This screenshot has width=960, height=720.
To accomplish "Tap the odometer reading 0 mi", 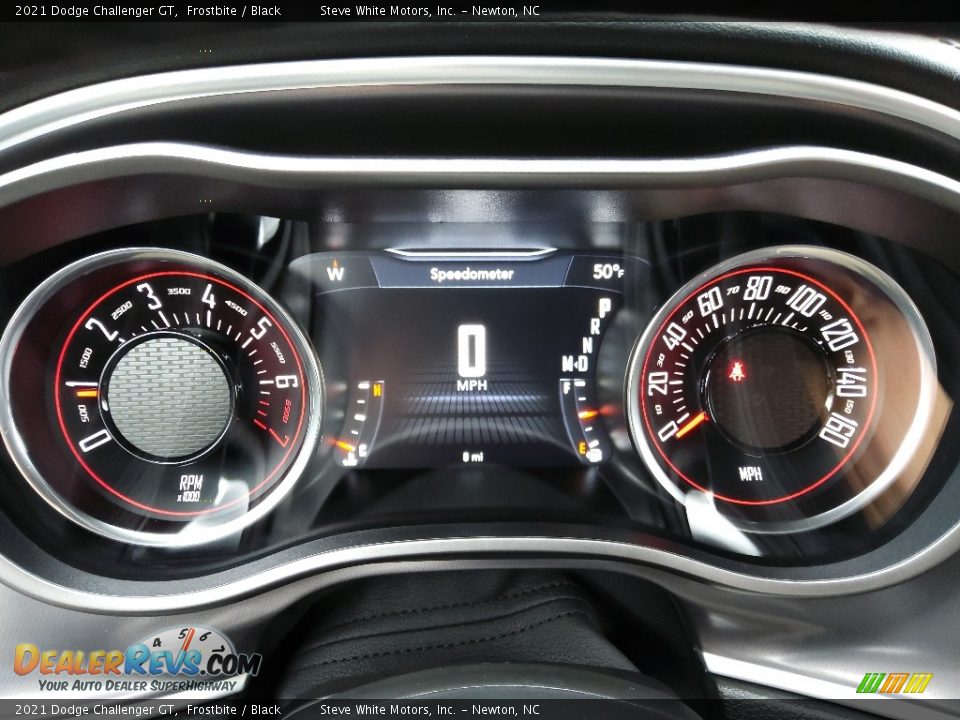I will (472, 456).
